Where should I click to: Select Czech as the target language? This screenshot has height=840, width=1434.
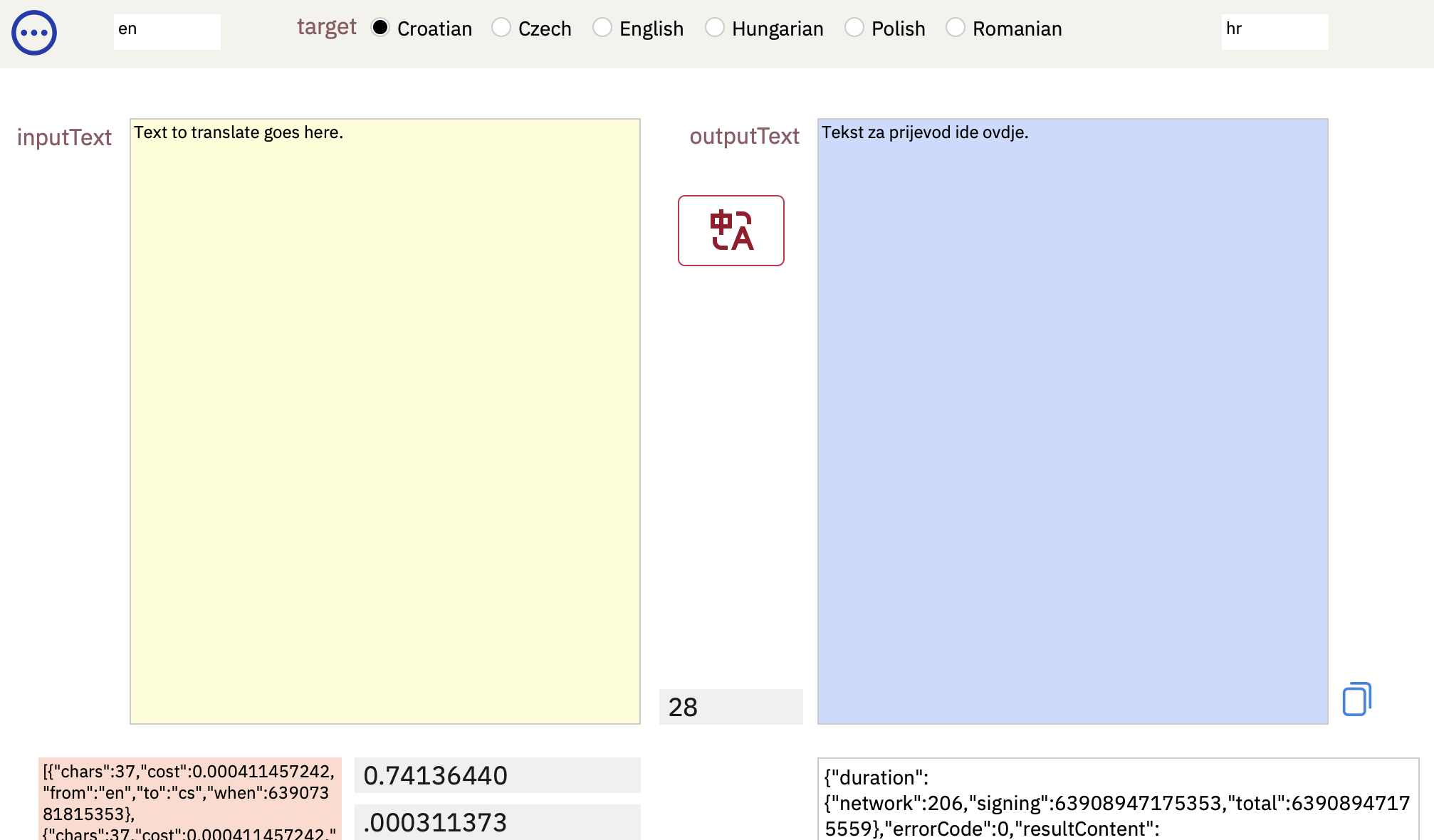[501, 28]
